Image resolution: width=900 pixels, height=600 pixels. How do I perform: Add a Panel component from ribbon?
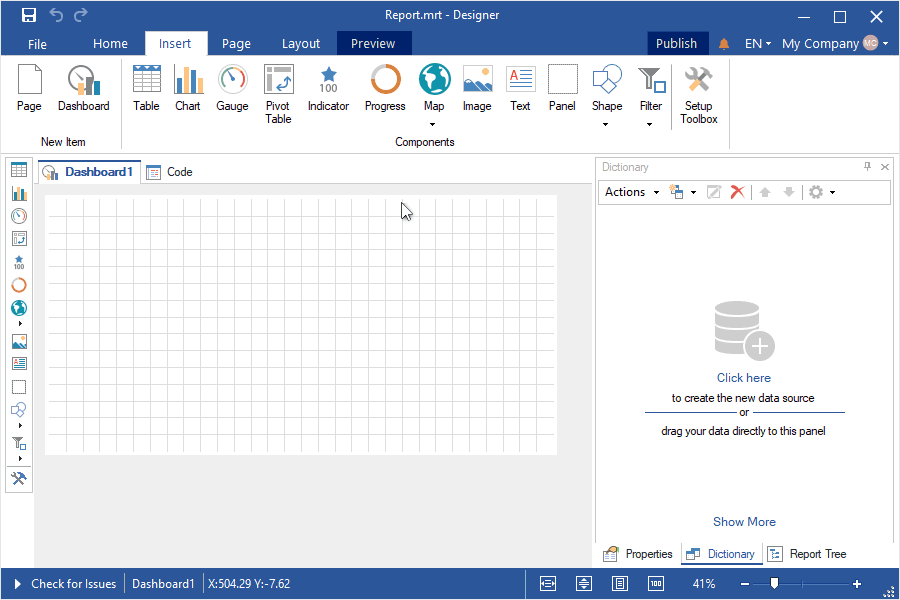pos(562,88)
